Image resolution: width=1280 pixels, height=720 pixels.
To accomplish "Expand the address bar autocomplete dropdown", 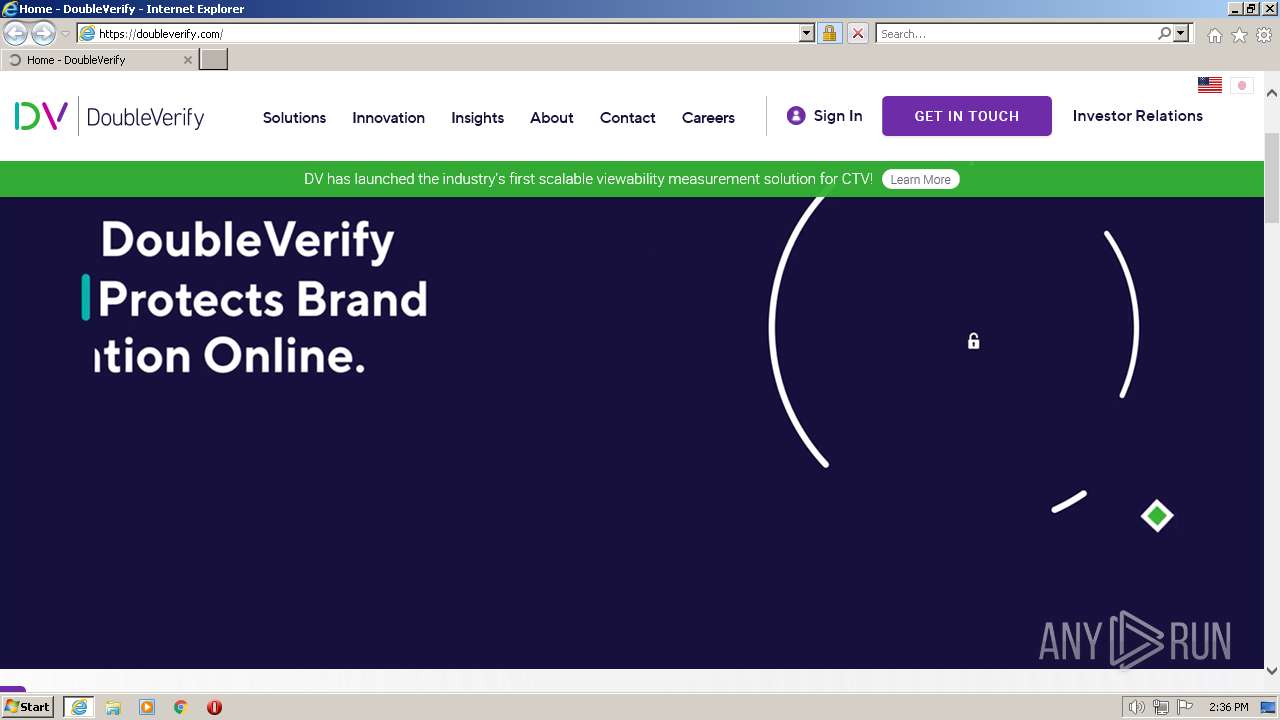I will (807, 34).
